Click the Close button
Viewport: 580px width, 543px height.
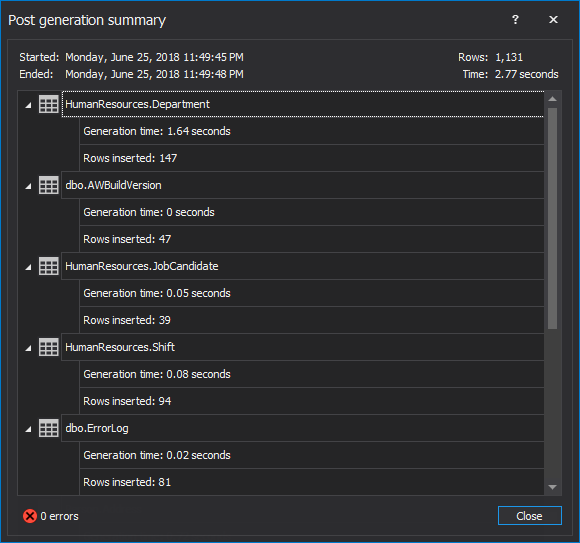(529, 516)
